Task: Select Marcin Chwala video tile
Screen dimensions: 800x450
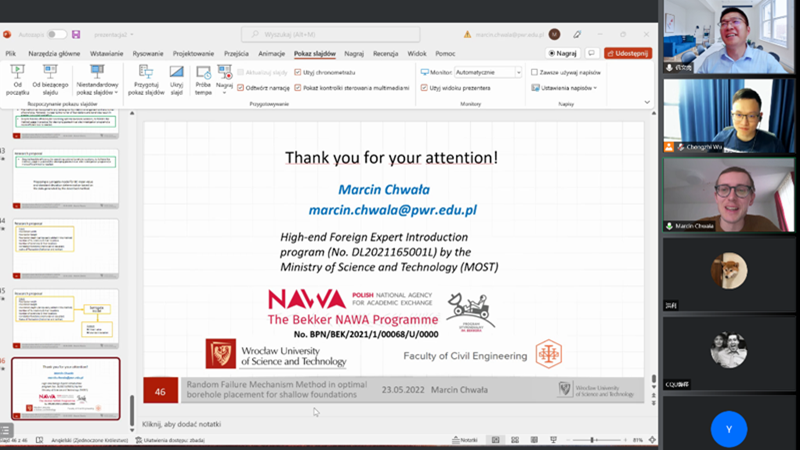Action: click(x=729, y=195)
